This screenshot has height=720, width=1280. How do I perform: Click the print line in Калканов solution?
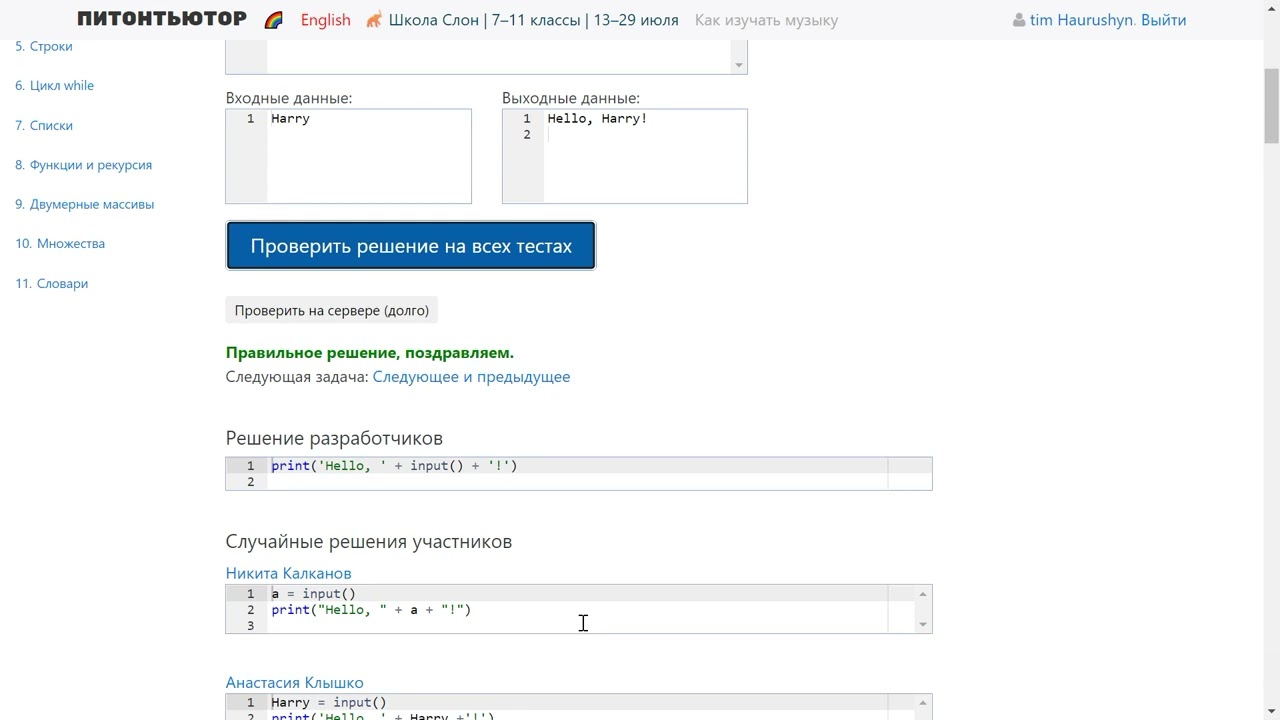371,610
